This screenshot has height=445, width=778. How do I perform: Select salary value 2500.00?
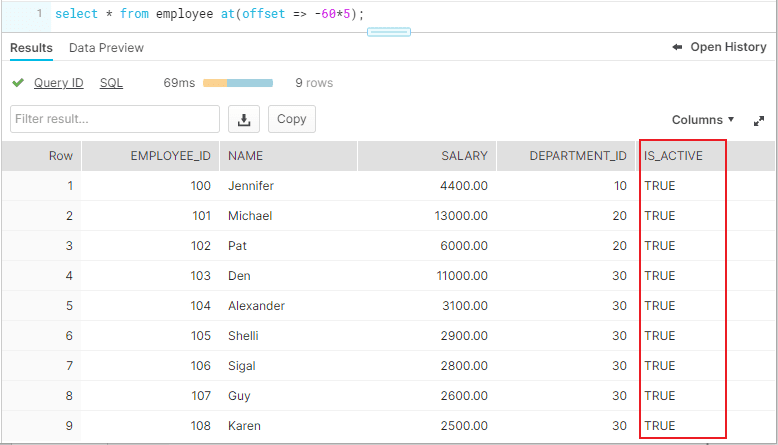[464, 426]
